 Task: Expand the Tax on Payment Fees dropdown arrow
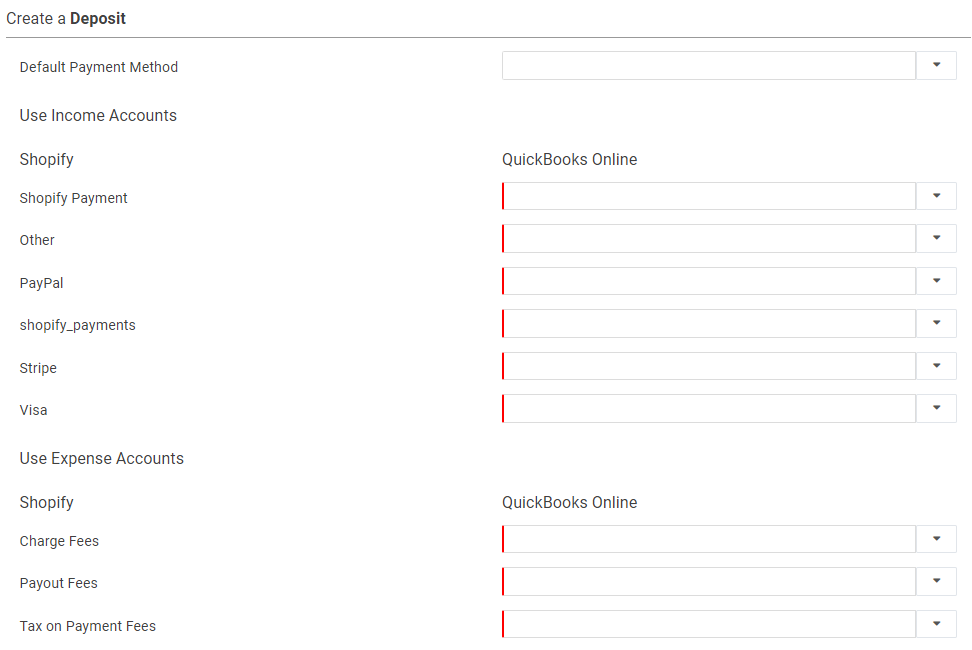click(936, 624)
